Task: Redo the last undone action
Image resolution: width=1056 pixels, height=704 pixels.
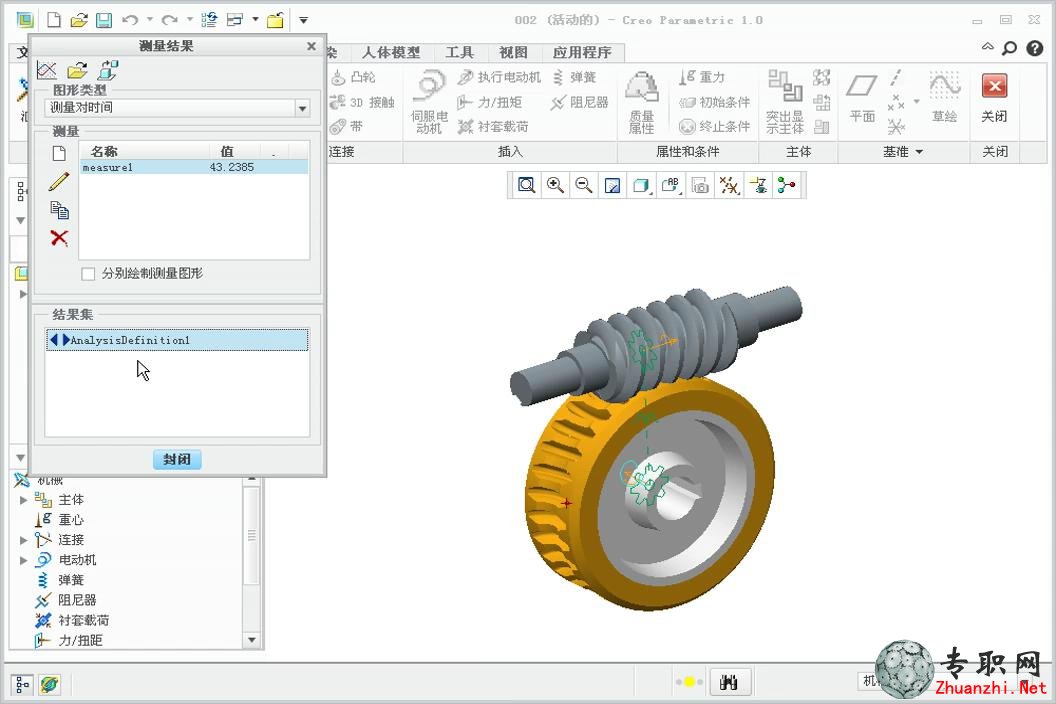Action: (x=169, y=20)
